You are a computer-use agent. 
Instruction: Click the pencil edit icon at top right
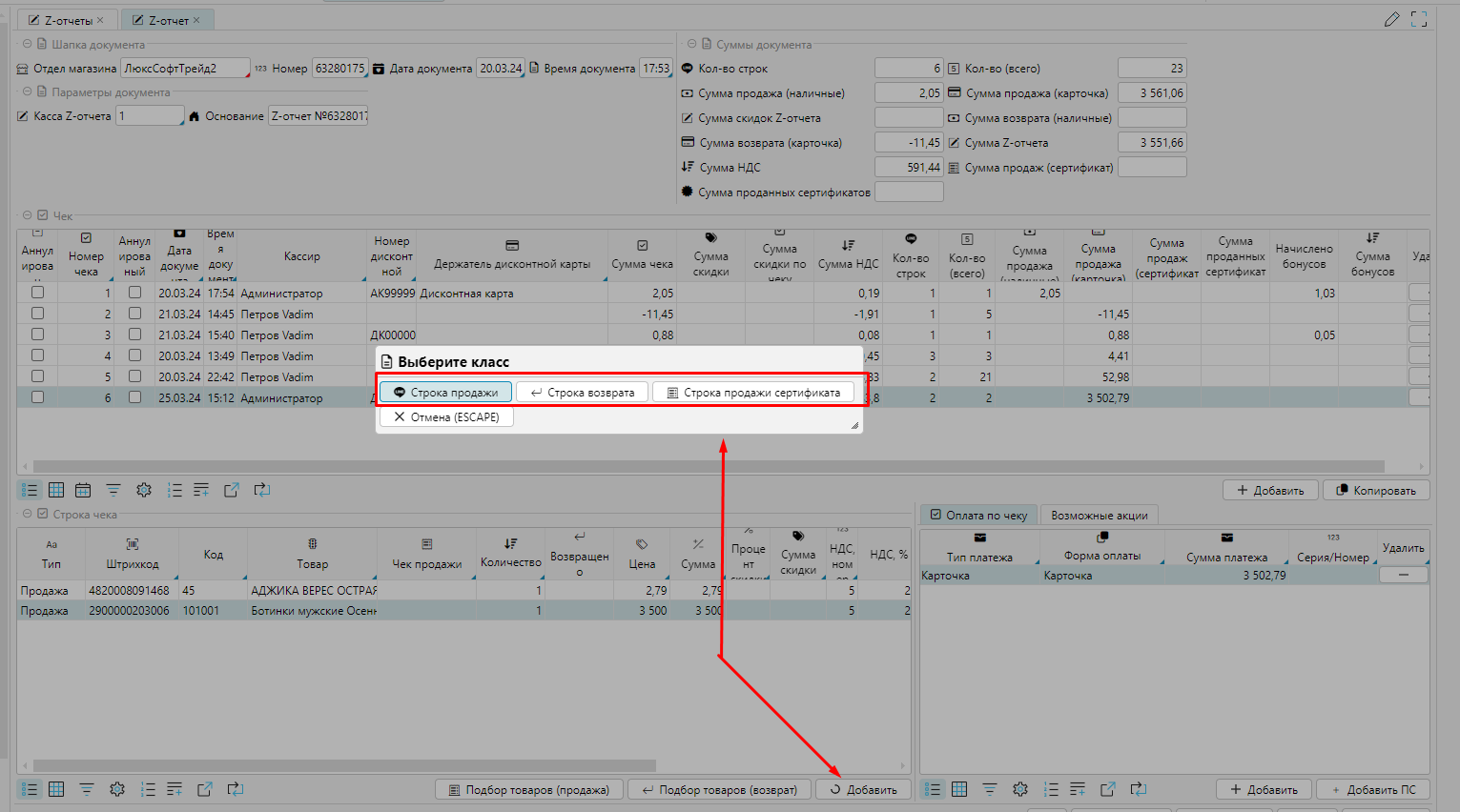coord(1392,19)
